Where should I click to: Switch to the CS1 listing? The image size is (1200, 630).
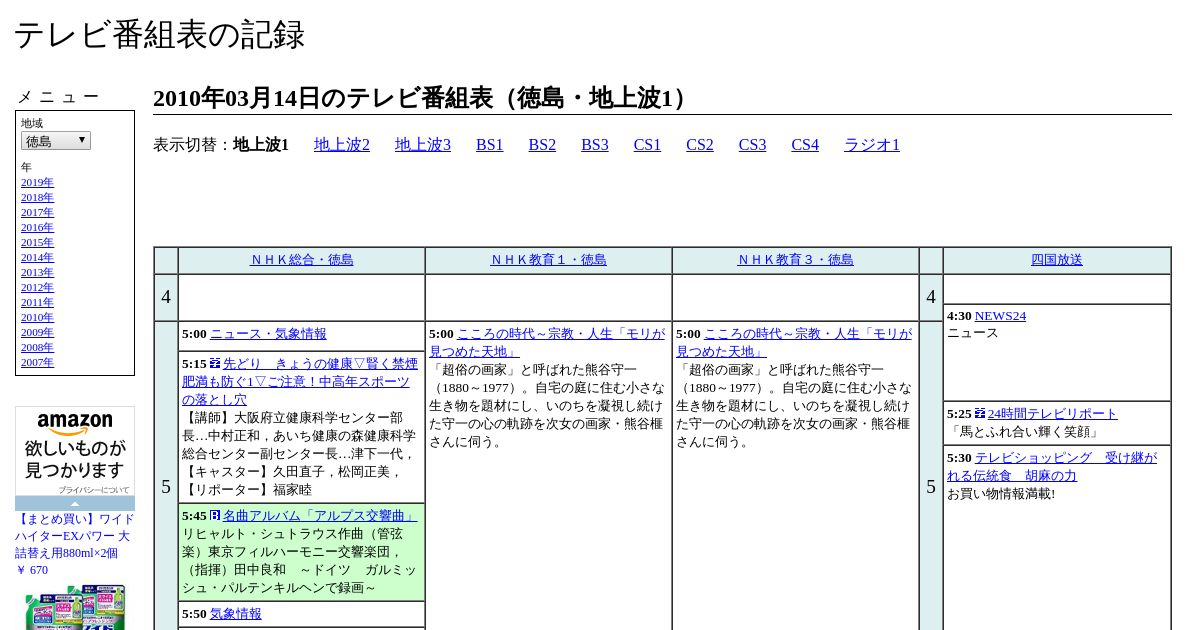pos(647,145)
